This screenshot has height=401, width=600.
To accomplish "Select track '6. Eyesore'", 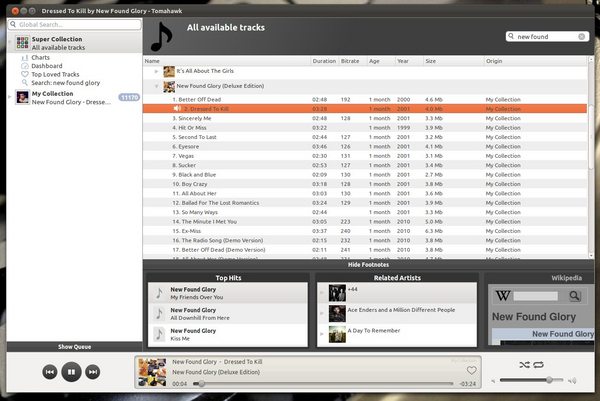I will tap(365, 147).
